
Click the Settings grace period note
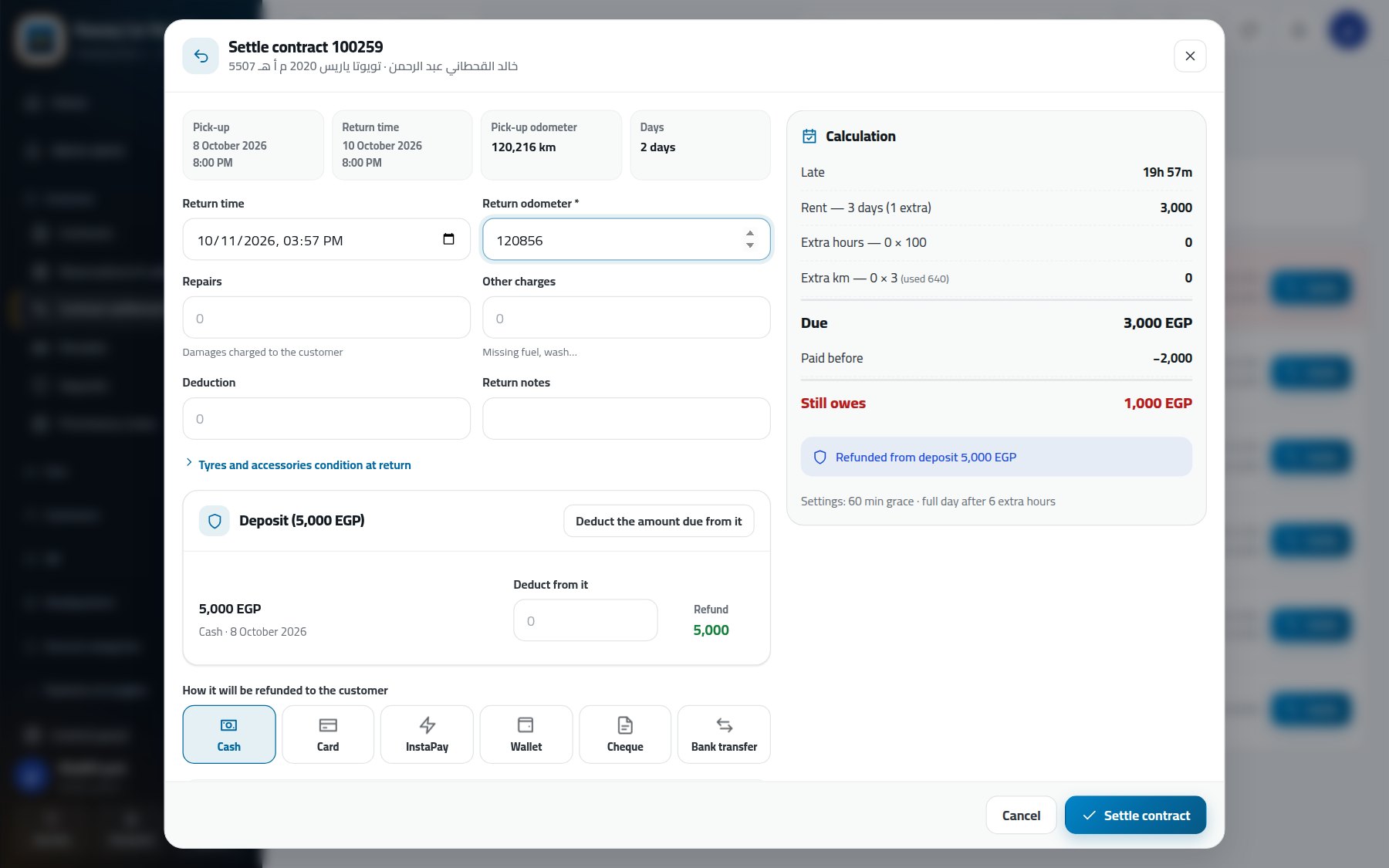[928, 502]
